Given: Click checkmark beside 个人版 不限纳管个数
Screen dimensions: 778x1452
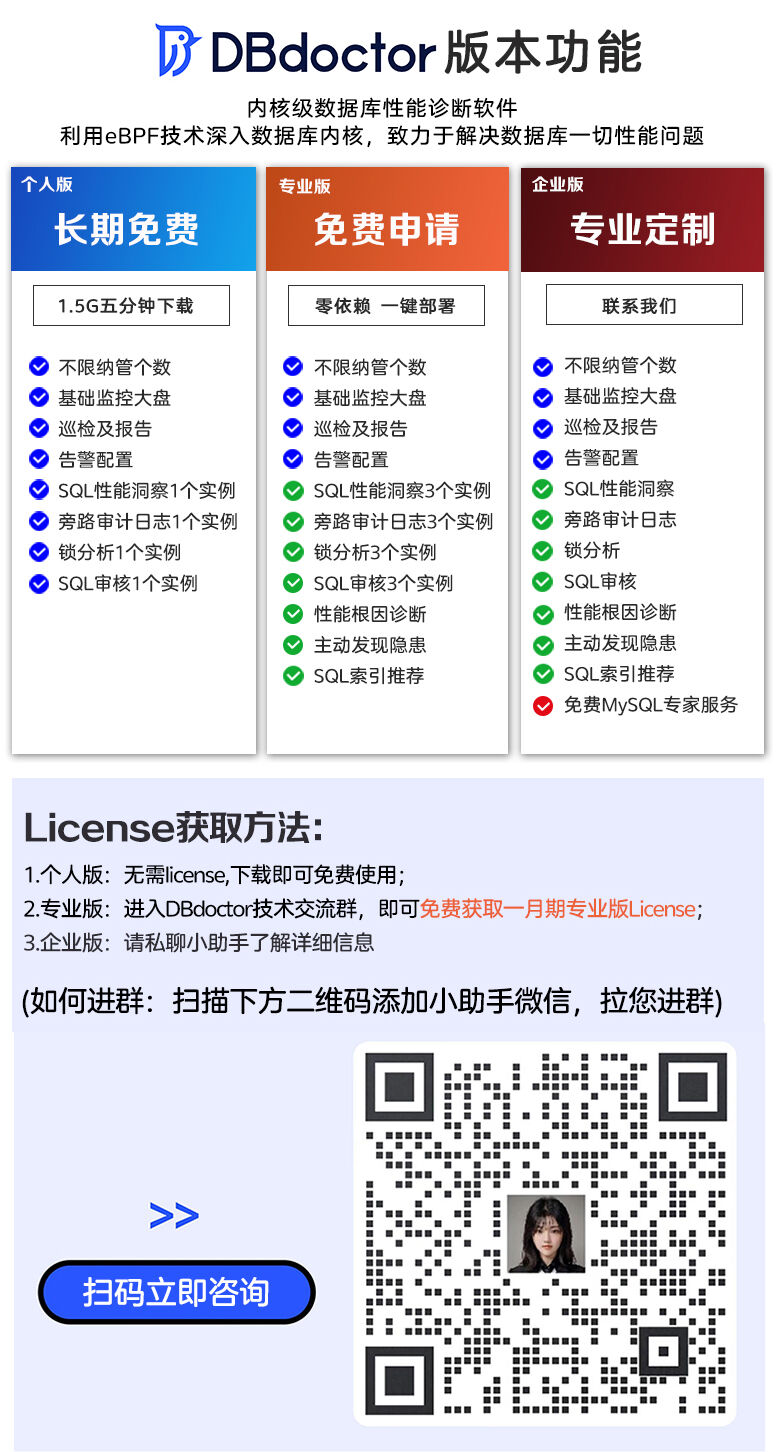Looking at the screenshot, I should 39,367.
